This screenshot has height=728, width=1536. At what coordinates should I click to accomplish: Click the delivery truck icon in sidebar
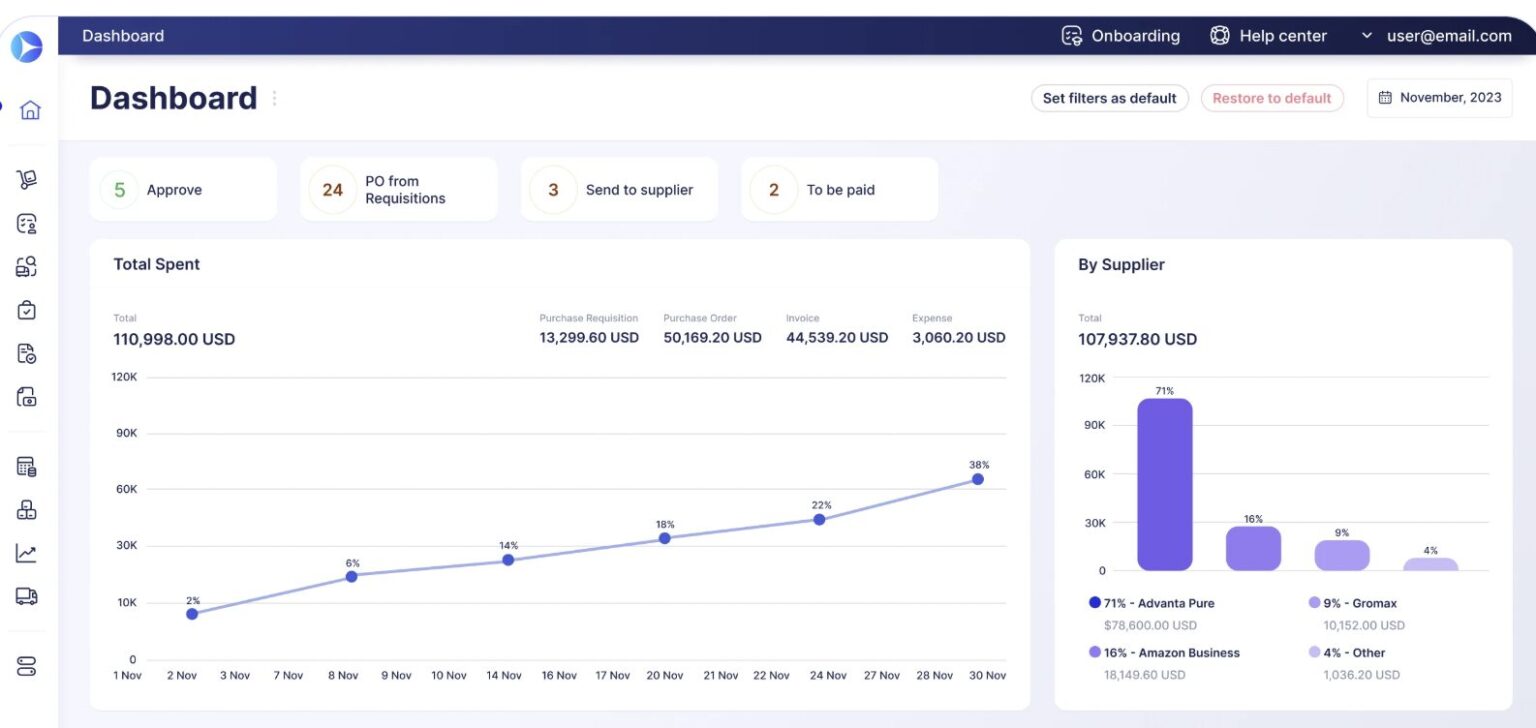(x=28, y=596)
